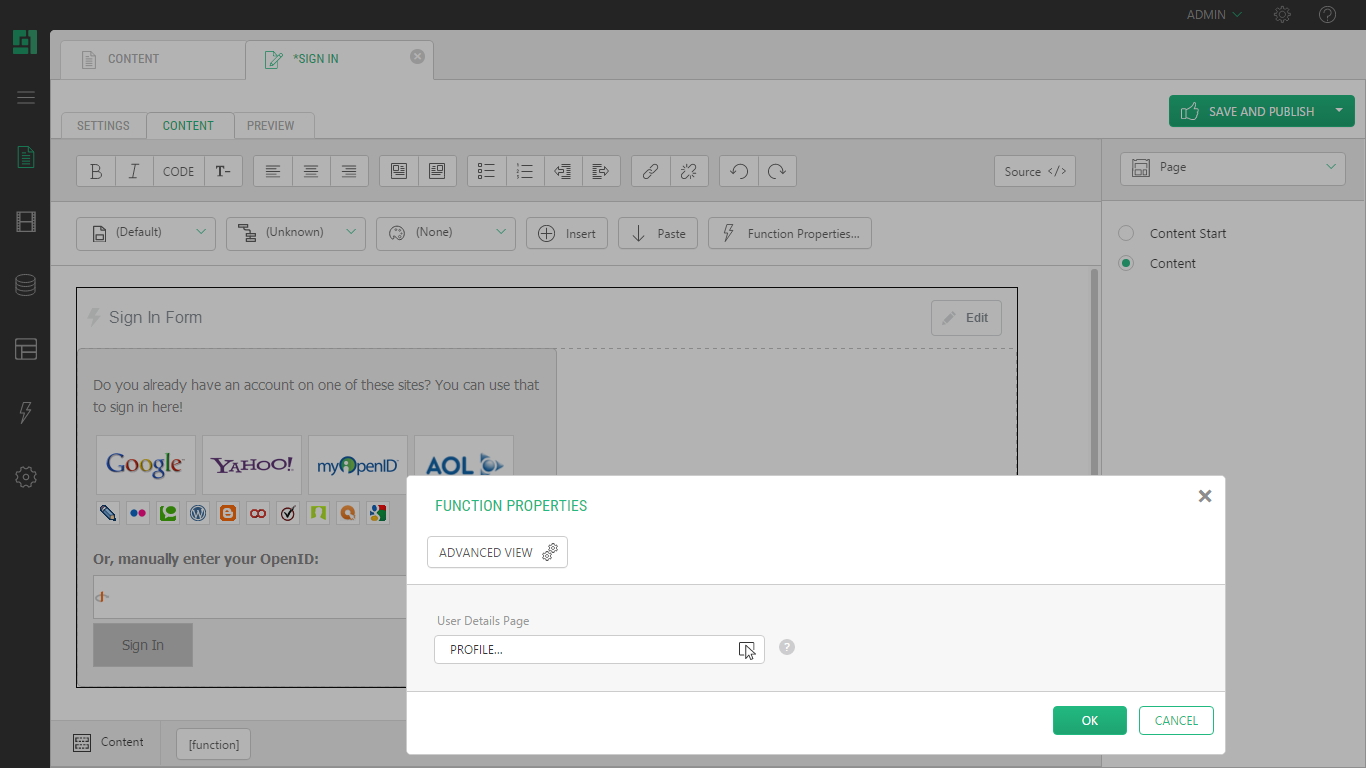Confirm the dialog with OK
The image size is (1366, 768).
coord(1089,720)
